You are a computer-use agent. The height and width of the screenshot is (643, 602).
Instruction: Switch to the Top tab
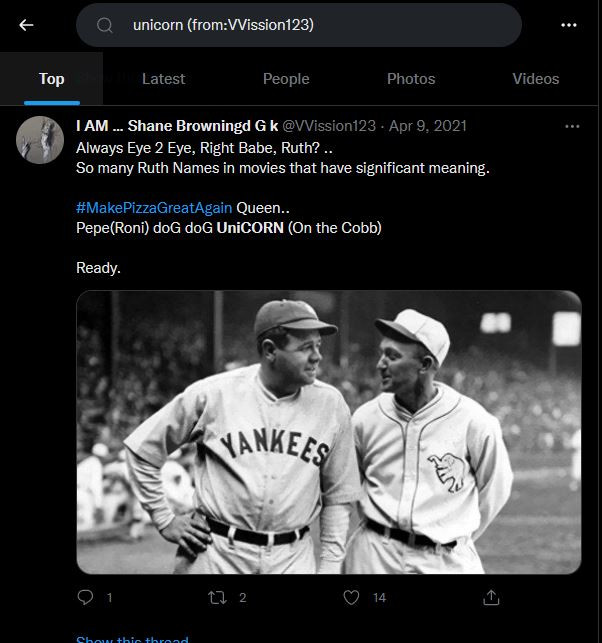click(51, 79)
